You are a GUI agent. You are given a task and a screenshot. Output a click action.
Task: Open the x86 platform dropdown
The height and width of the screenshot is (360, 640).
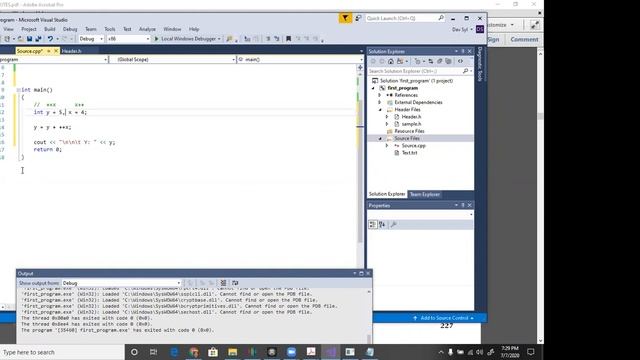pos(128,39)
